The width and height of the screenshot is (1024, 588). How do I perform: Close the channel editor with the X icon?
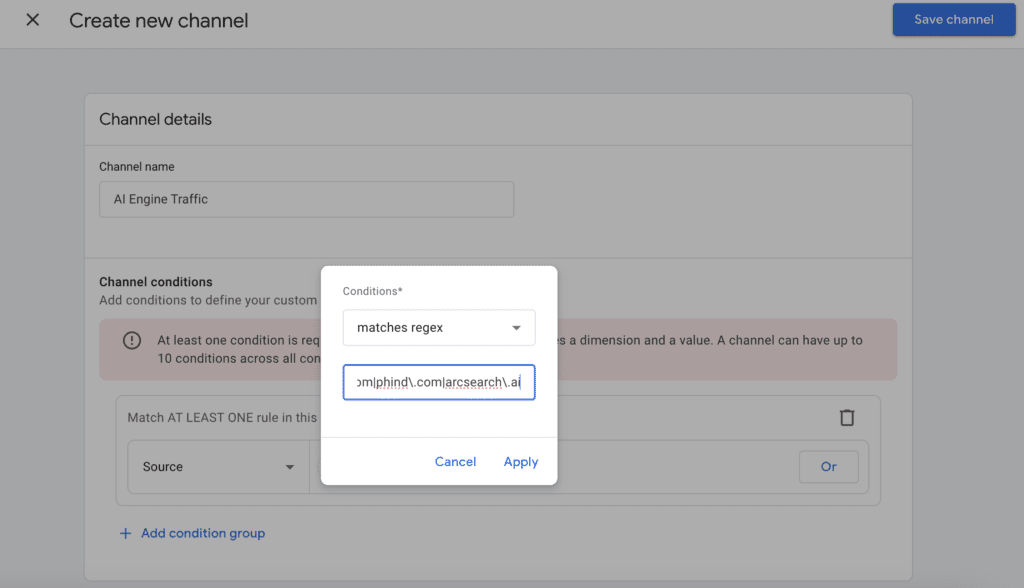click(31, 20)
